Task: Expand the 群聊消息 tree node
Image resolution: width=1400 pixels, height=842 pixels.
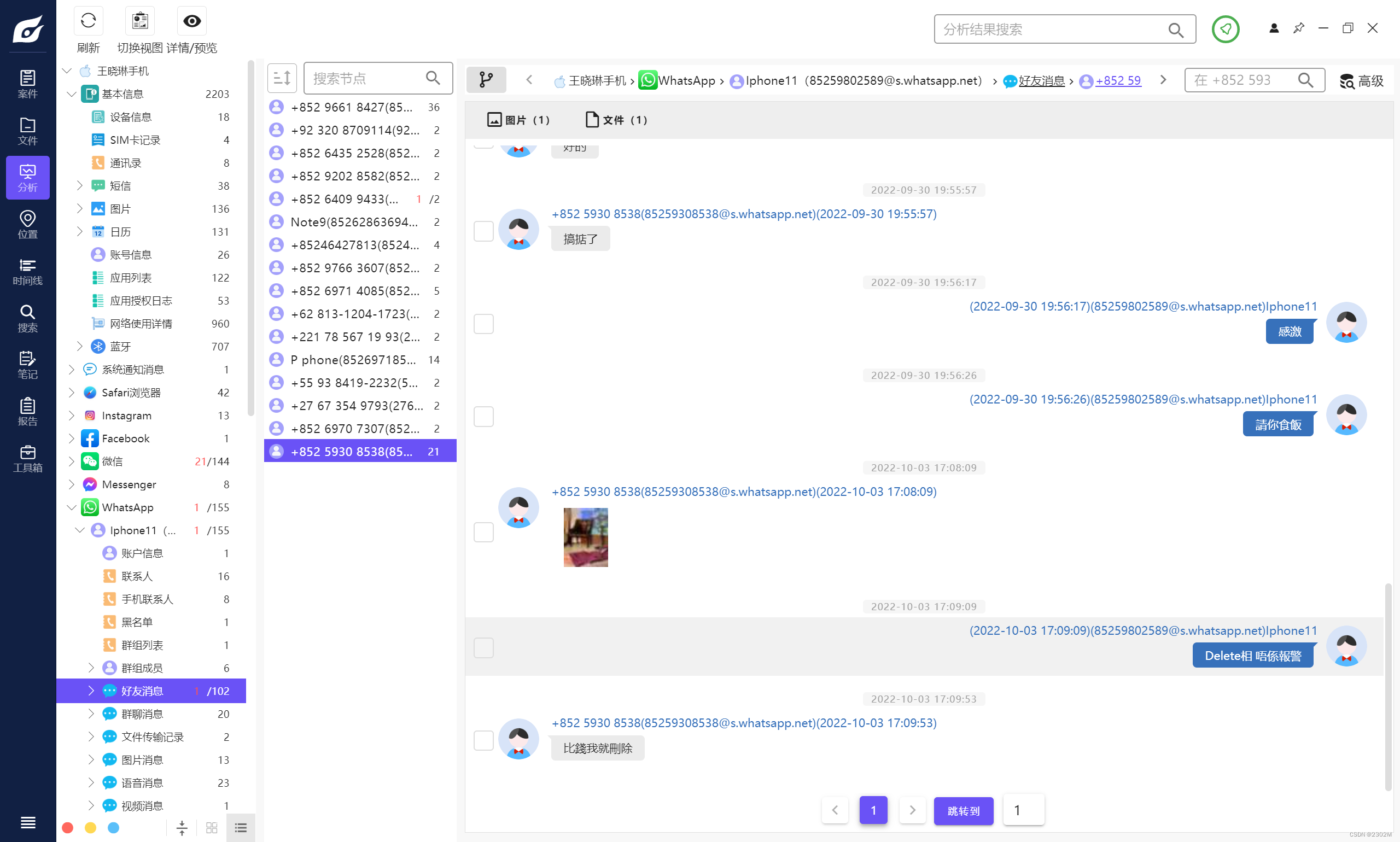Action: (x=91, y=714)
